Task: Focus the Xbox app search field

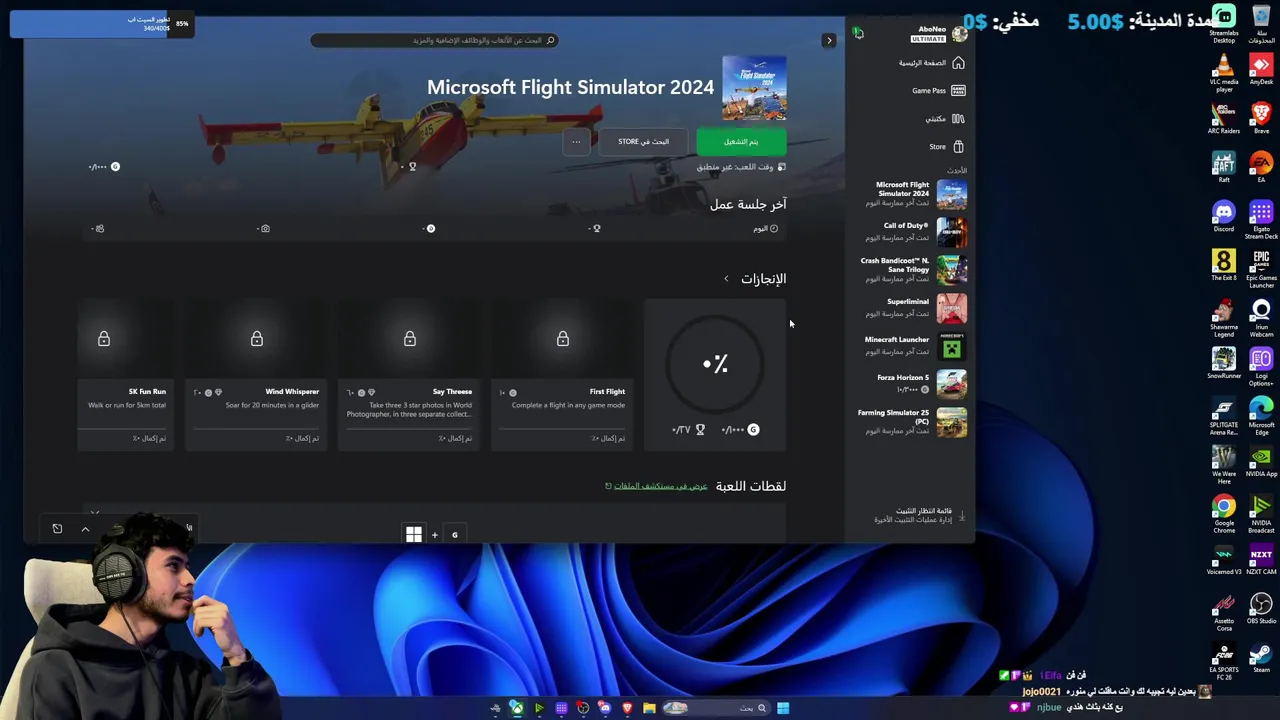Action: pos(434,40)
